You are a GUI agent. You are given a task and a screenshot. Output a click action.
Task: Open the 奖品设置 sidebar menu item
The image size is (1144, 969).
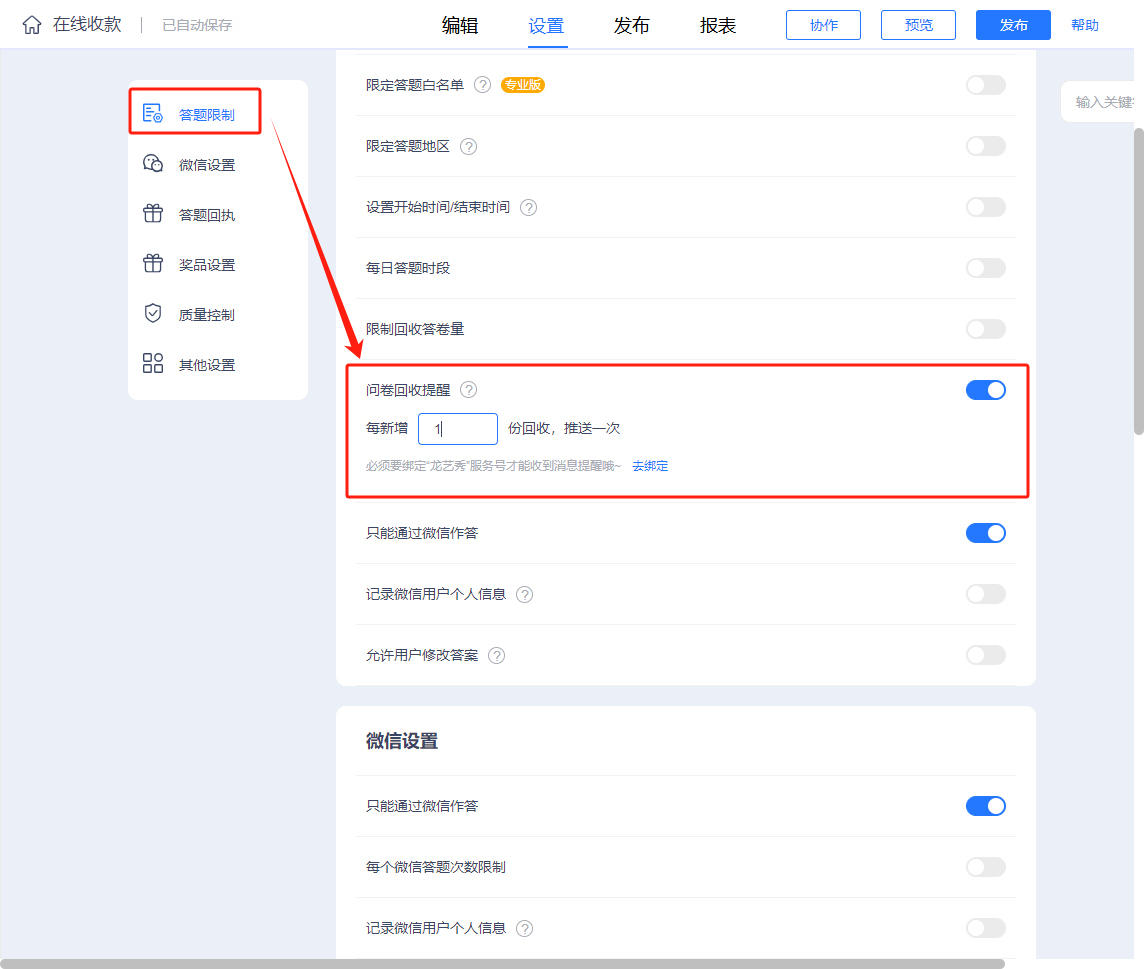pos(207,265)
